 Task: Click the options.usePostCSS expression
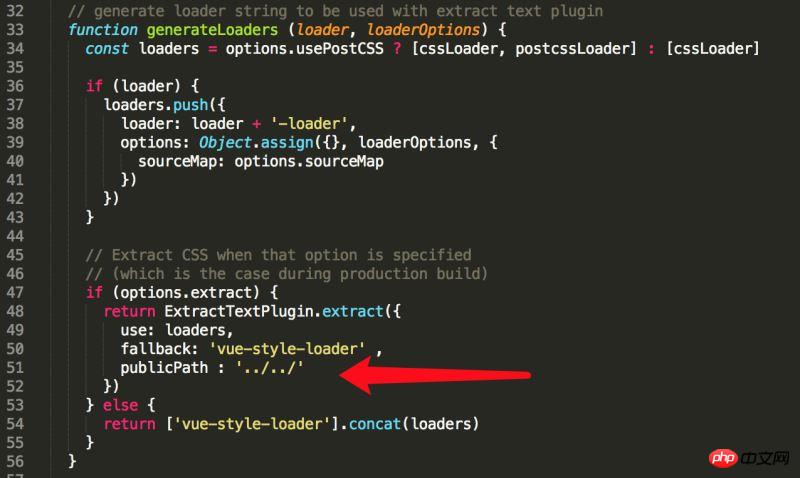[x=304, y=48]
